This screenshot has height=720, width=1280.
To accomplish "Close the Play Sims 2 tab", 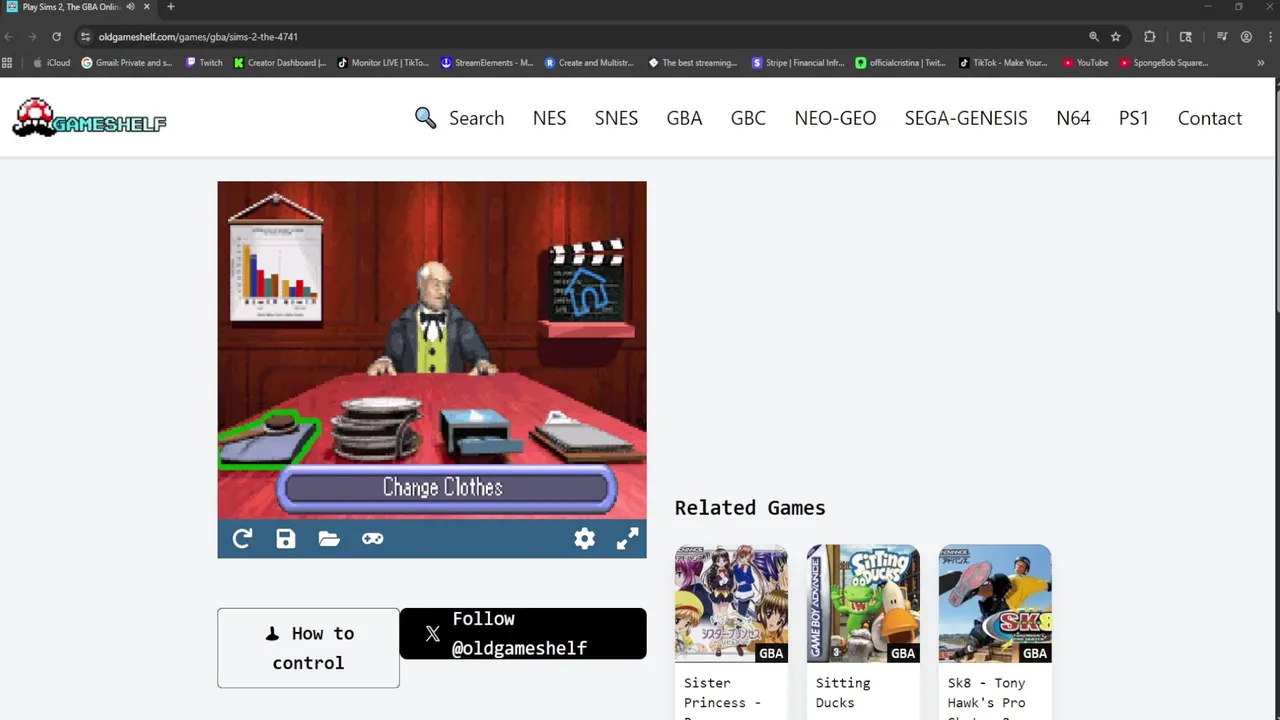I will click(x=147, y=7).
